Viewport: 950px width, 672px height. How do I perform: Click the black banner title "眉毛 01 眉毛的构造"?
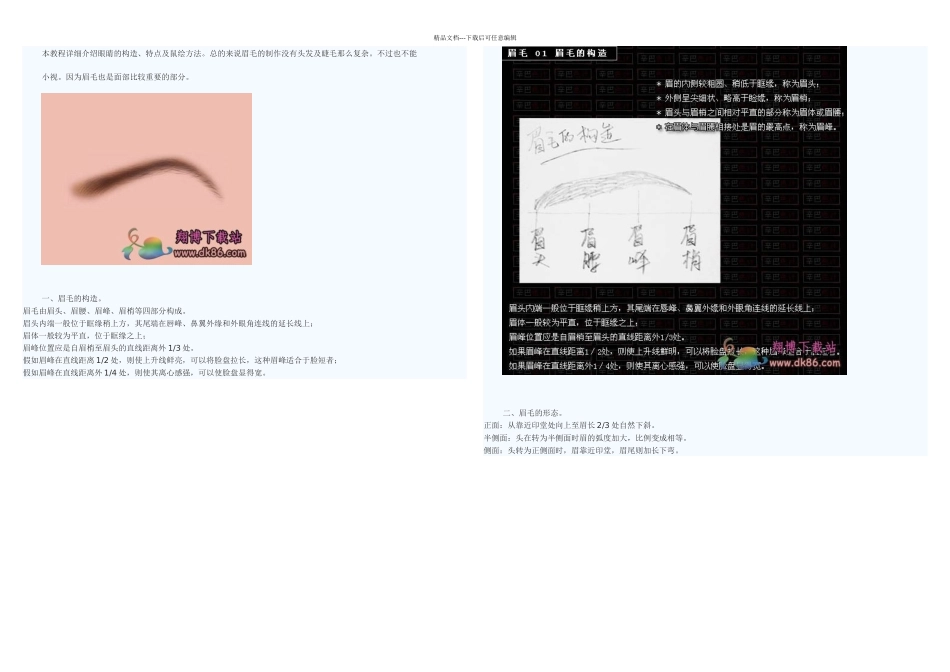click(x=557, y=53)
